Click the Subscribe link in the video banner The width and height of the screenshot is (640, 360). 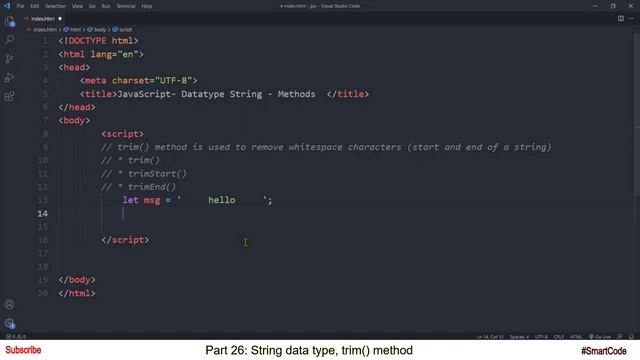(x=23, y=350)
